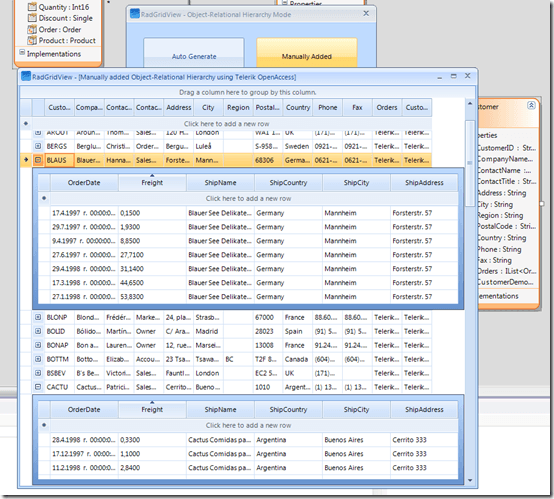Image resolution: width=554 pixels, height=499 pixels.
Task: Click the scroll down arrow of main grid
Action: [x=470, y=480]
